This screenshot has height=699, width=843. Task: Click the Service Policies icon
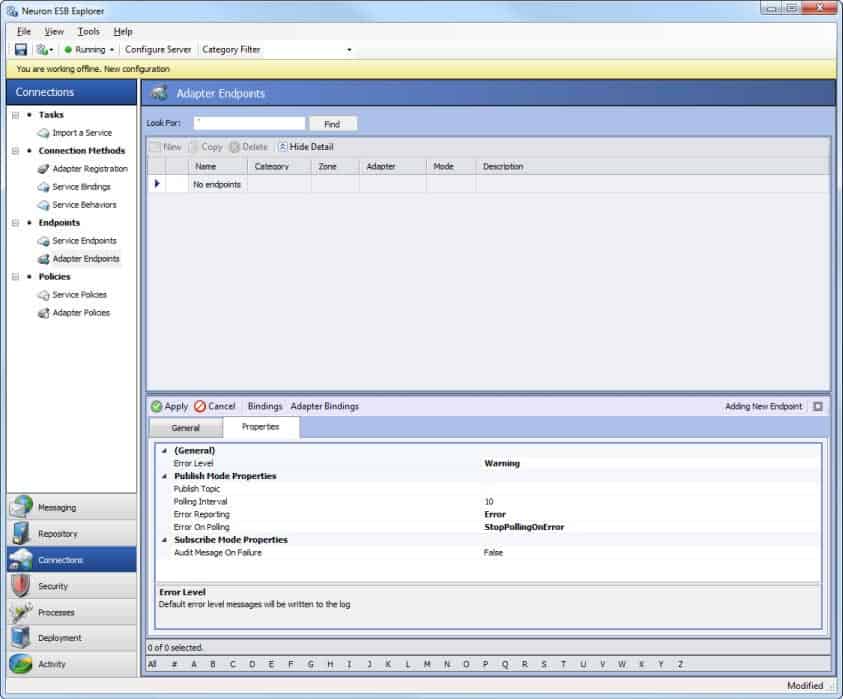(x=44, y=295)
